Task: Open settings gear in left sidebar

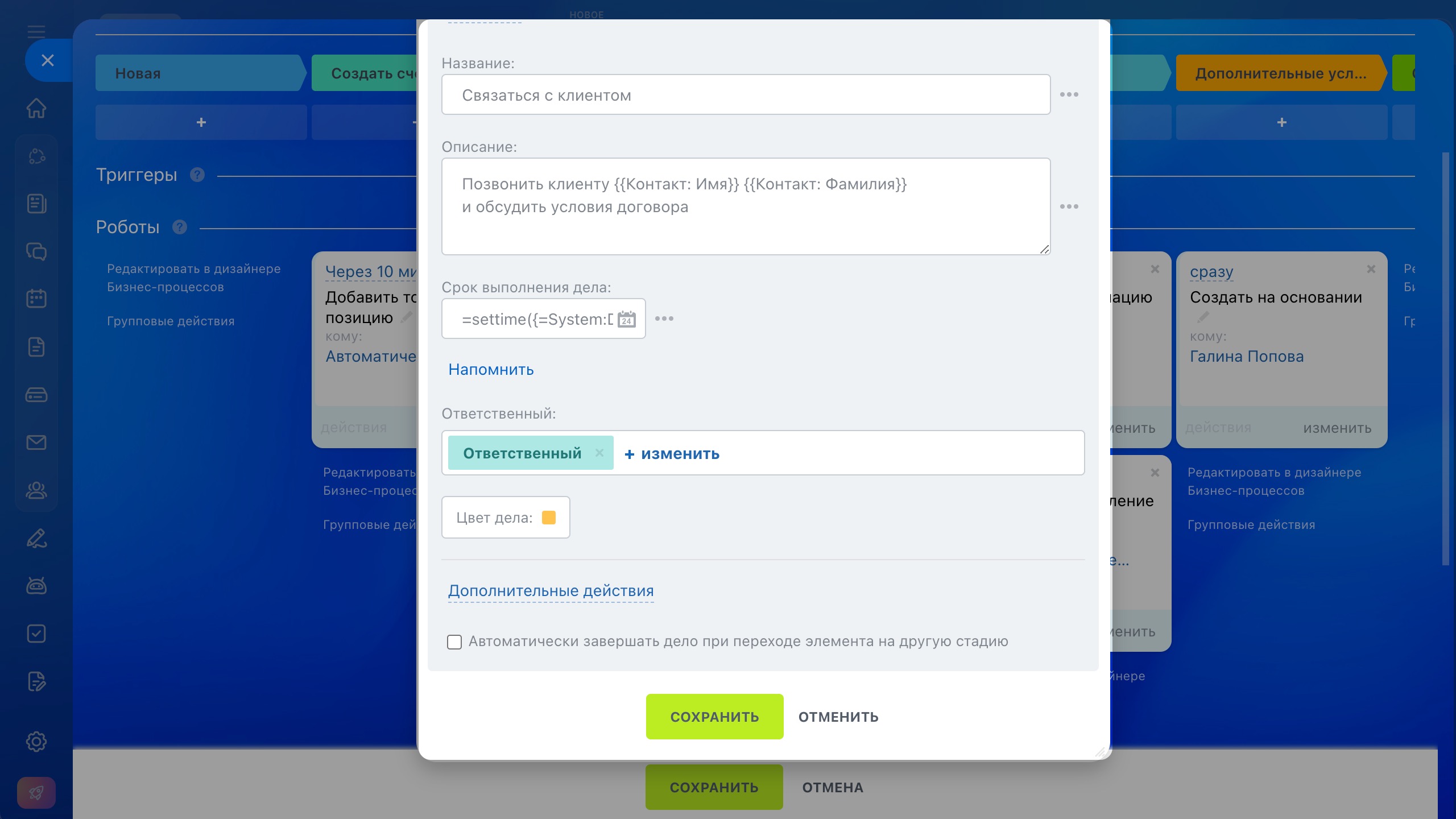Action: pos(36,742)
